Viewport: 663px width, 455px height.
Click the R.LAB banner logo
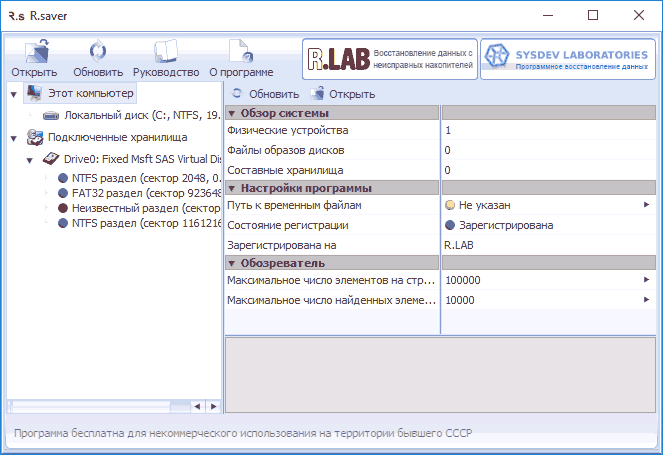point(388,59)
